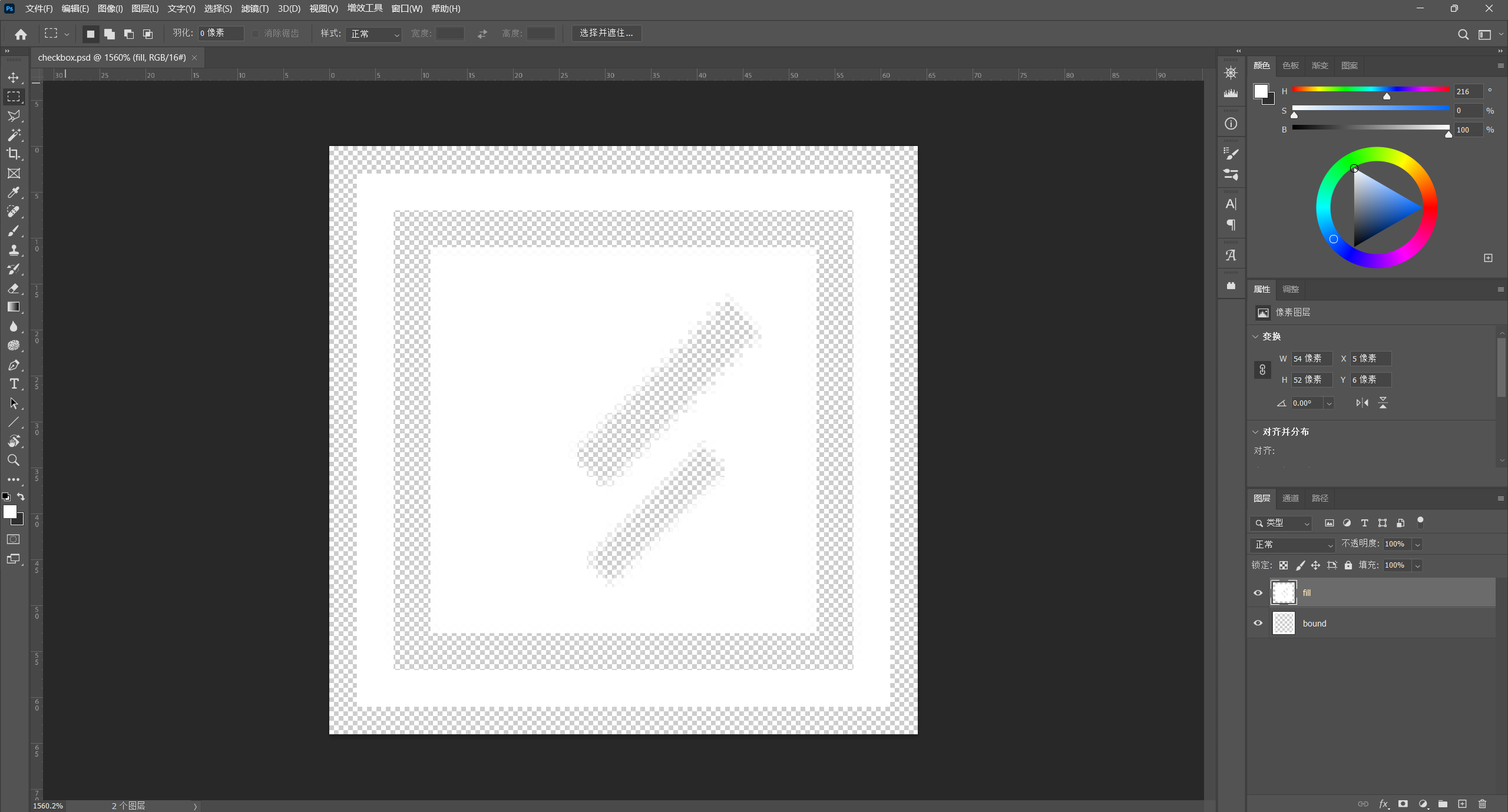
Task: Select the Add to selection mode
Action: coord(110,34)
